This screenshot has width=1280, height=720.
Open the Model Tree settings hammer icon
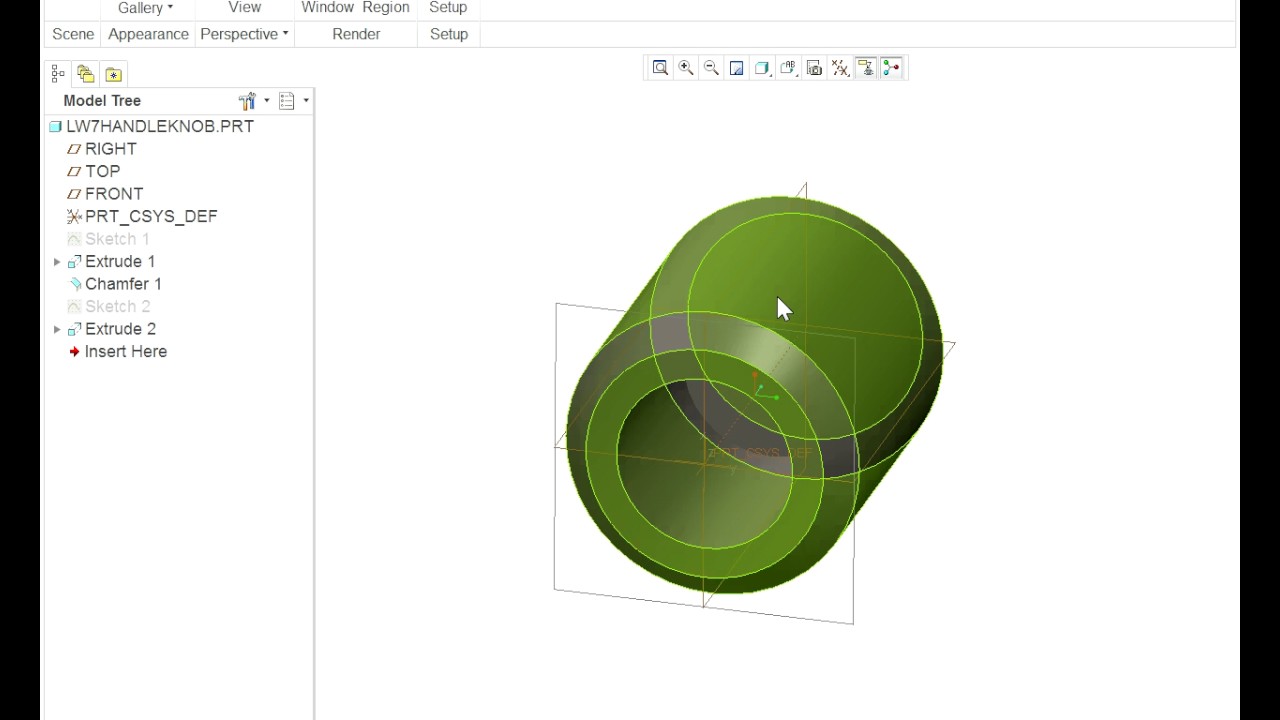coord(247,101)
